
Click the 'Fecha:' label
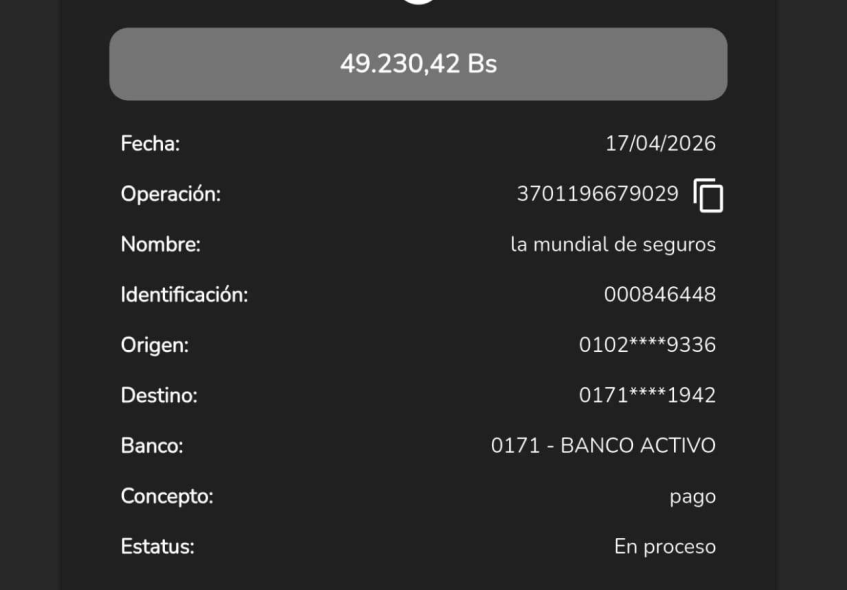(x=150, y=144)
